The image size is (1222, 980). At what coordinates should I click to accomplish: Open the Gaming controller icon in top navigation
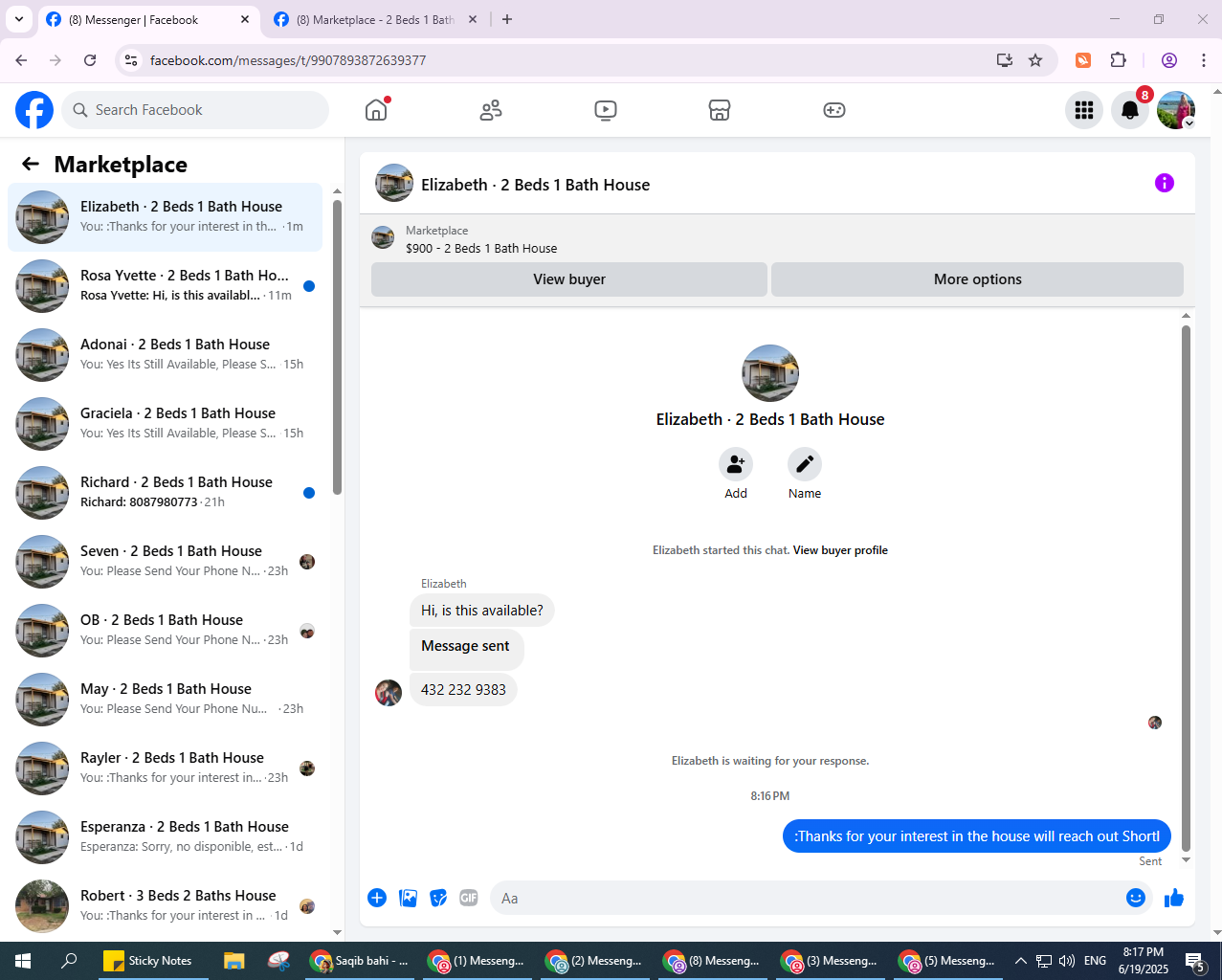[834, 110]
